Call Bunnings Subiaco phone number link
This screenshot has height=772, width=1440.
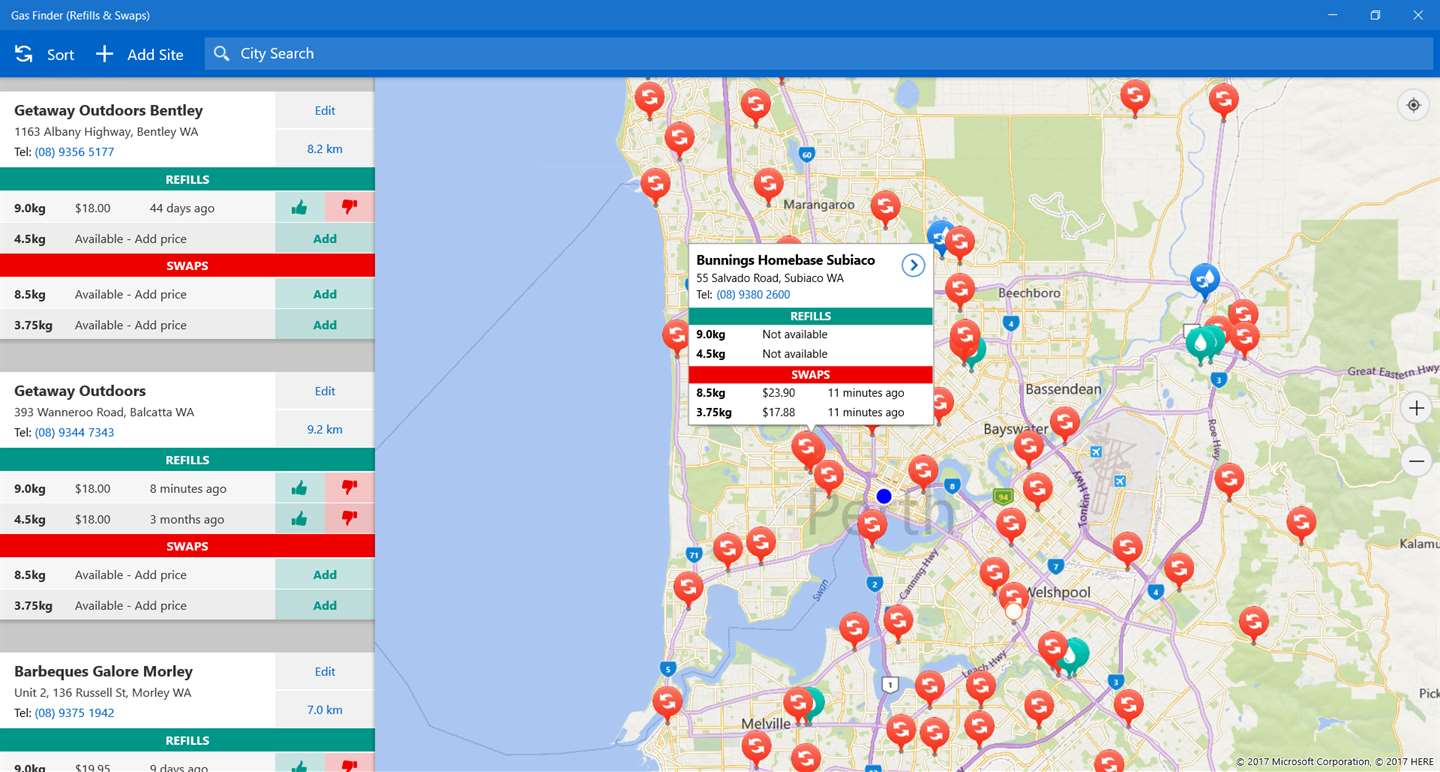click(753, 295)
